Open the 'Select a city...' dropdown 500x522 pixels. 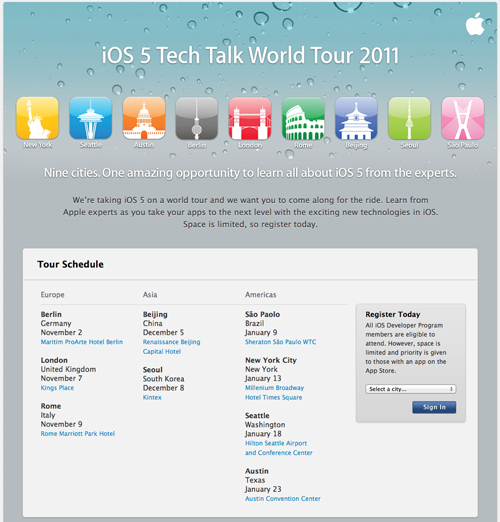(411, 389)
